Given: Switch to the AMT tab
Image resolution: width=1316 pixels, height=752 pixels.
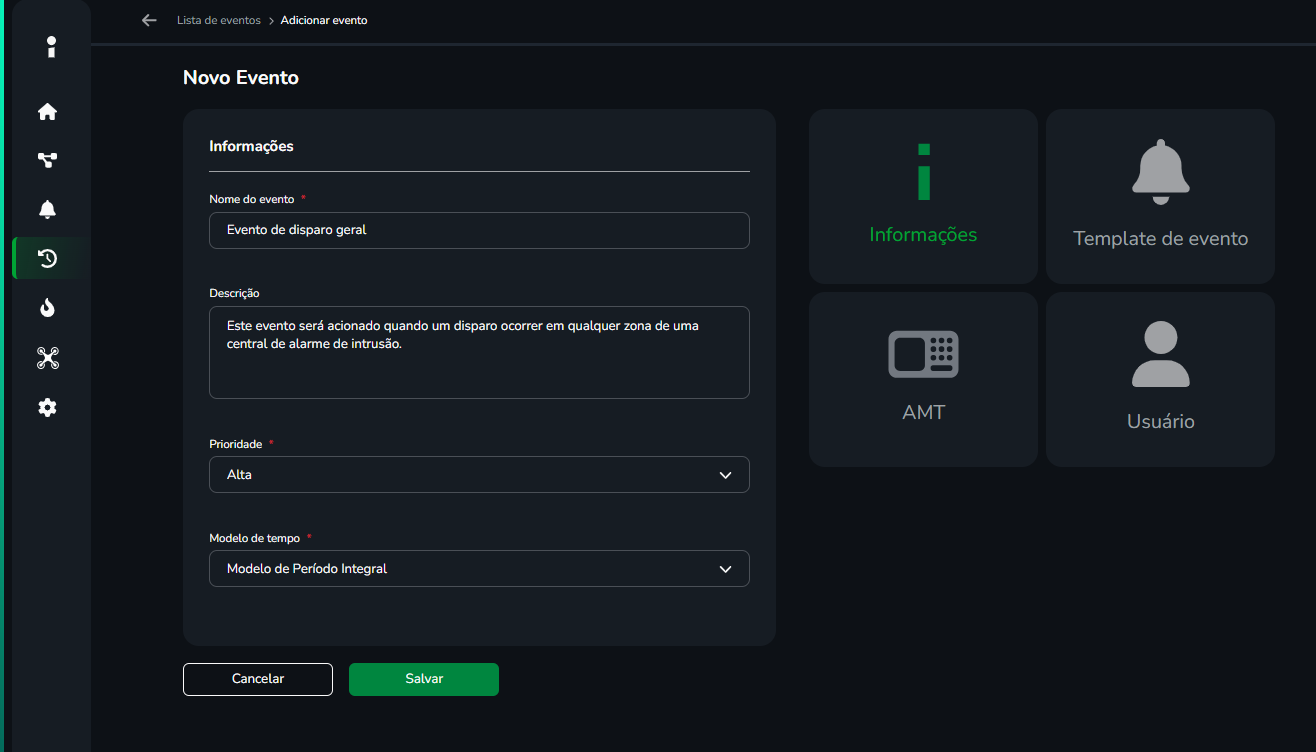Looking at the screenshot, I should pos(923,379).
